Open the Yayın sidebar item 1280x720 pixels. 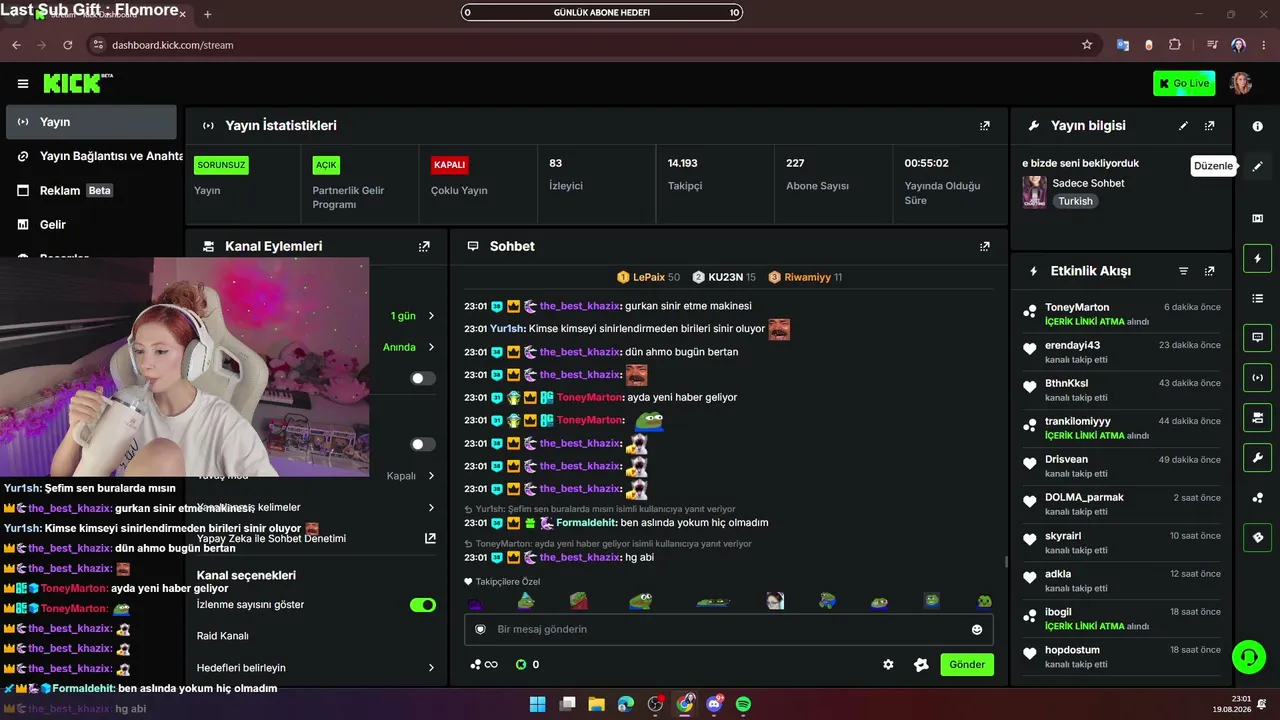[x=91, y=122]
